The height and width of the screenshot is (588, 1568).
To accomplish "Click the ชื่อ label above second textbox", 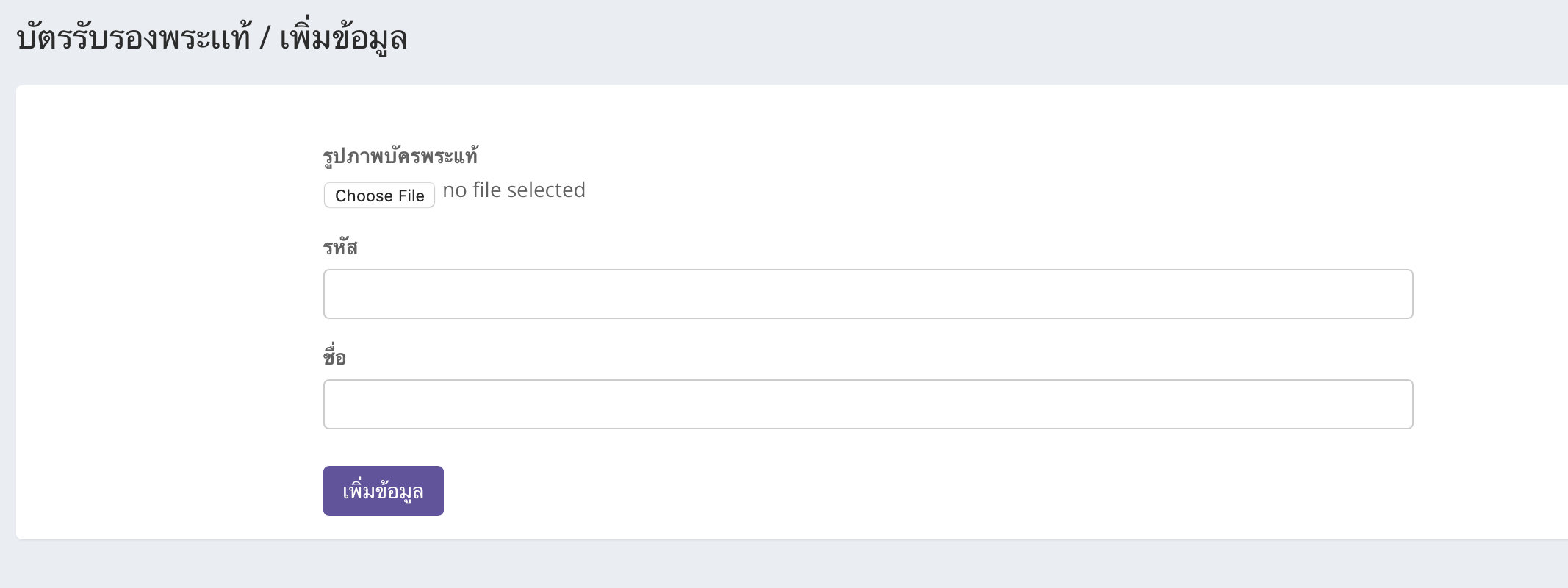I will tap(334, 357).
